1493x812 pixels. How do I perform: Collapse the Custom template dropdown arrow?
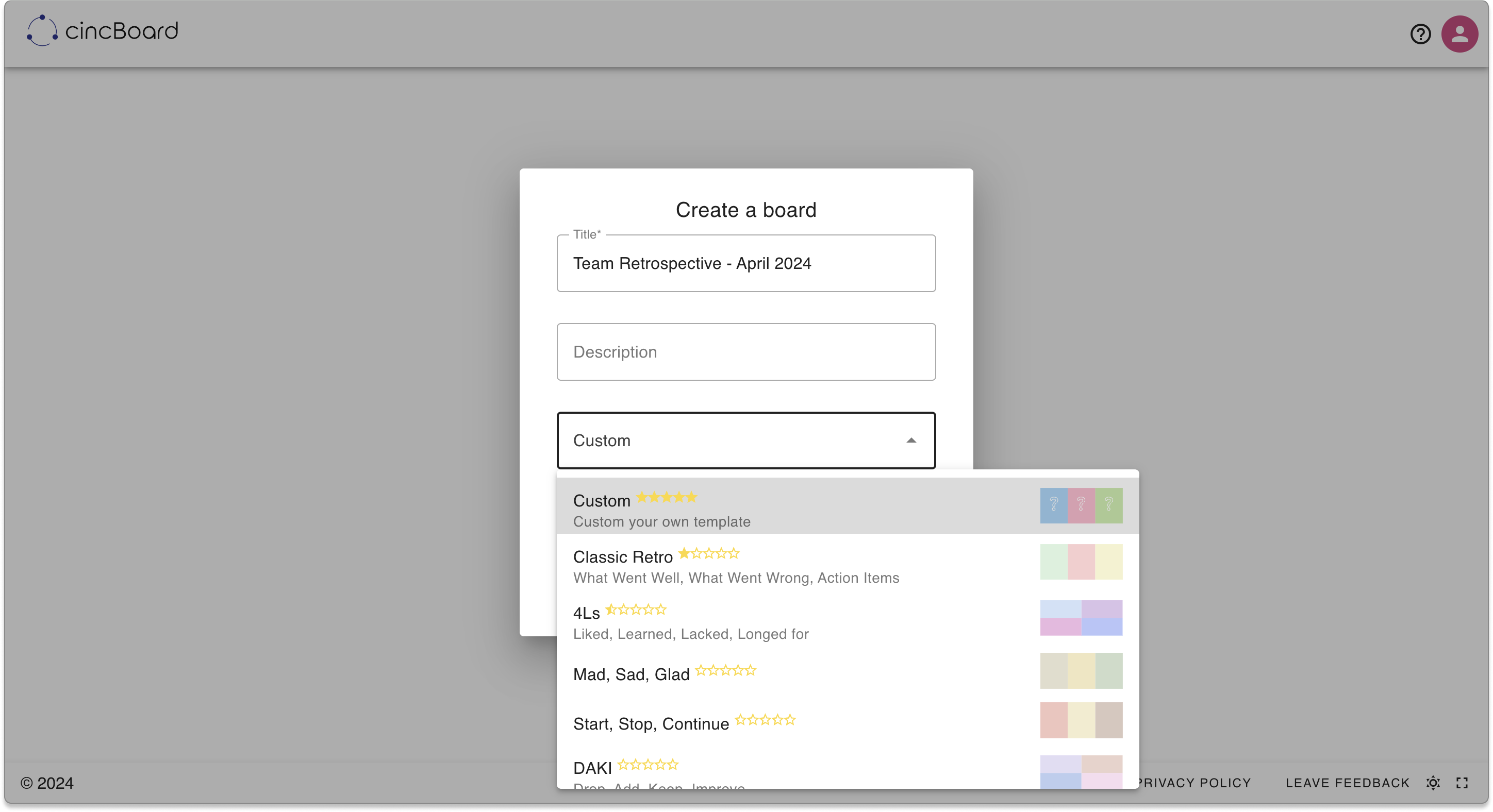tap(911, 441)
